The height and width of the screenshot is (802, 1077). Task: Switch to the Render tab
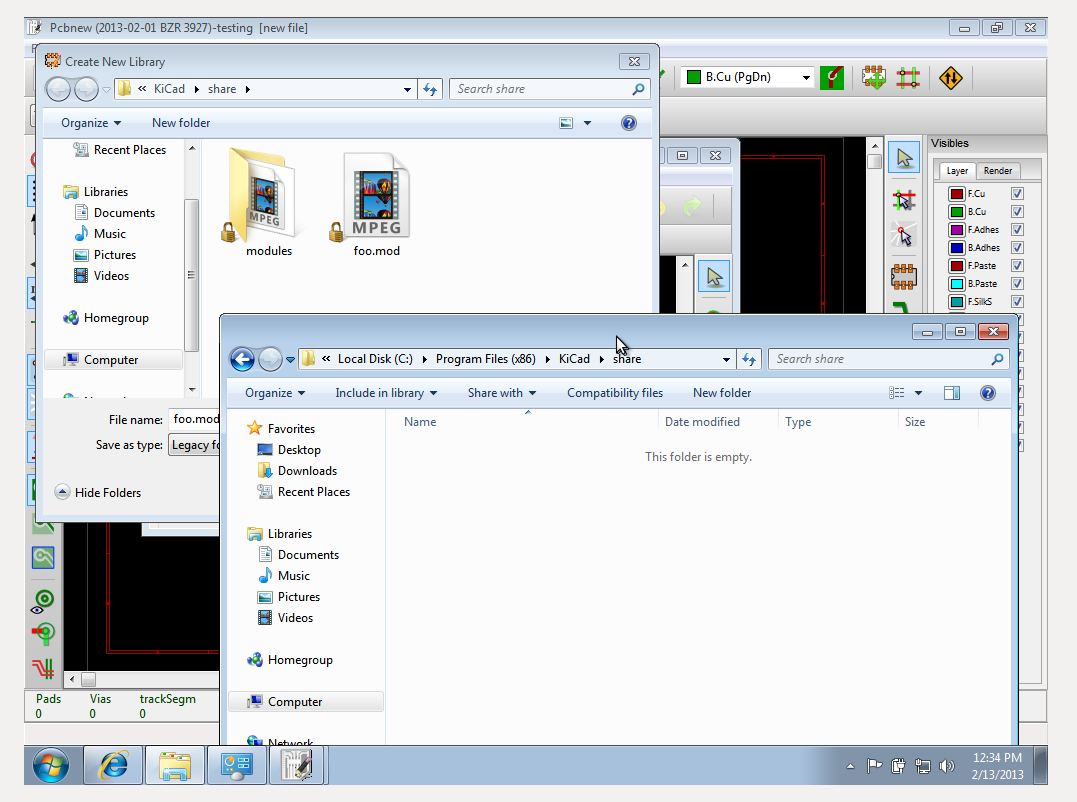pos(997,171)
